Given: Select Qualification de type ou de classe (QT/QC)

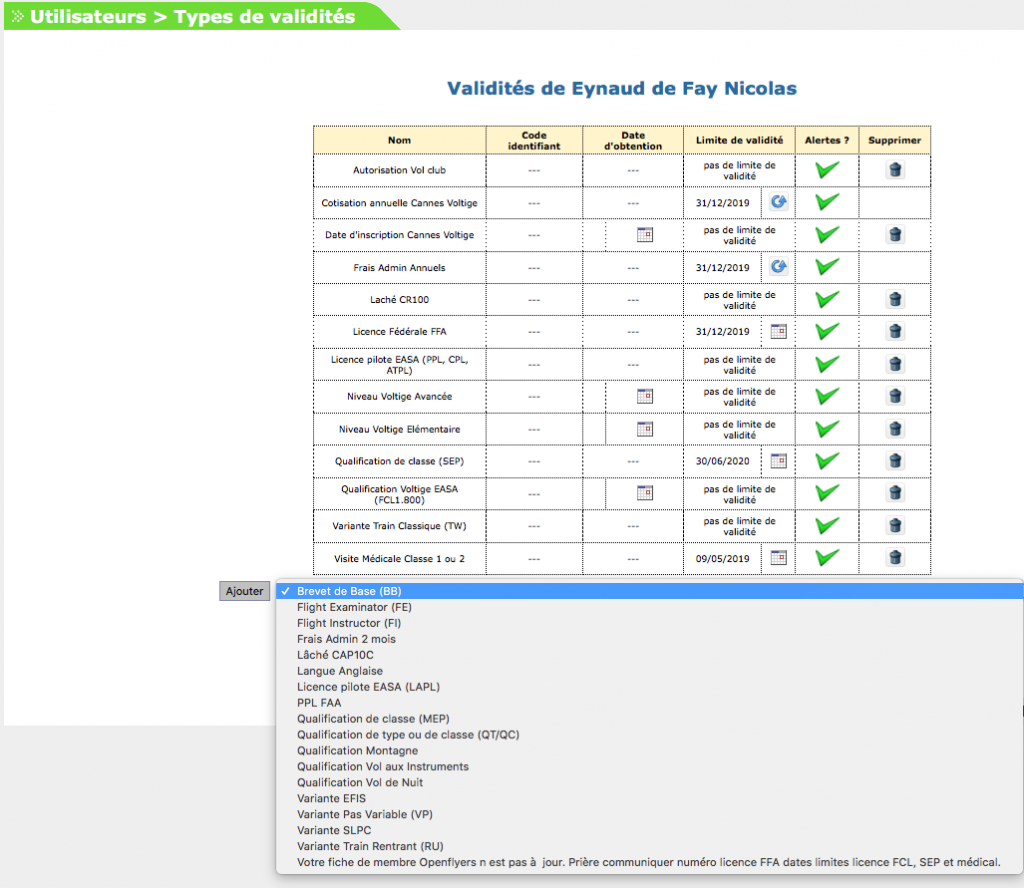Looking at the screenshot, I should (x=650, y=735).
